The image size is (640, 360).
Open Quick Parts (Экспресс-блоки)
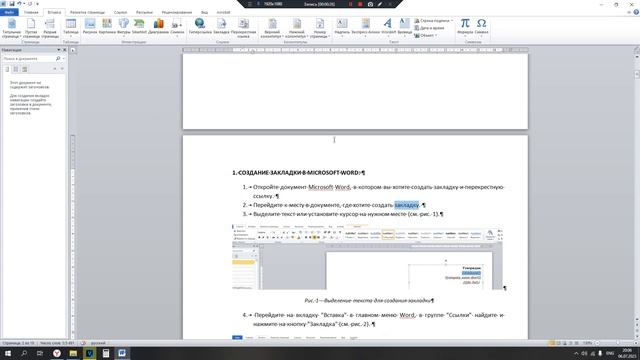(365, 27)
